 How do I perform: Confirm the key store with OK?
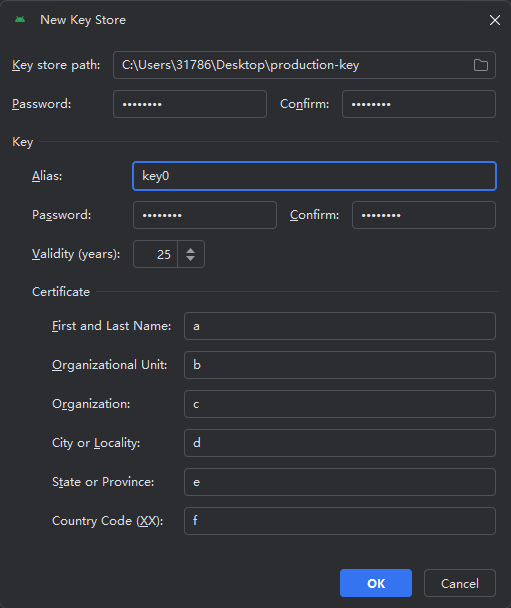tap(376, 583)
